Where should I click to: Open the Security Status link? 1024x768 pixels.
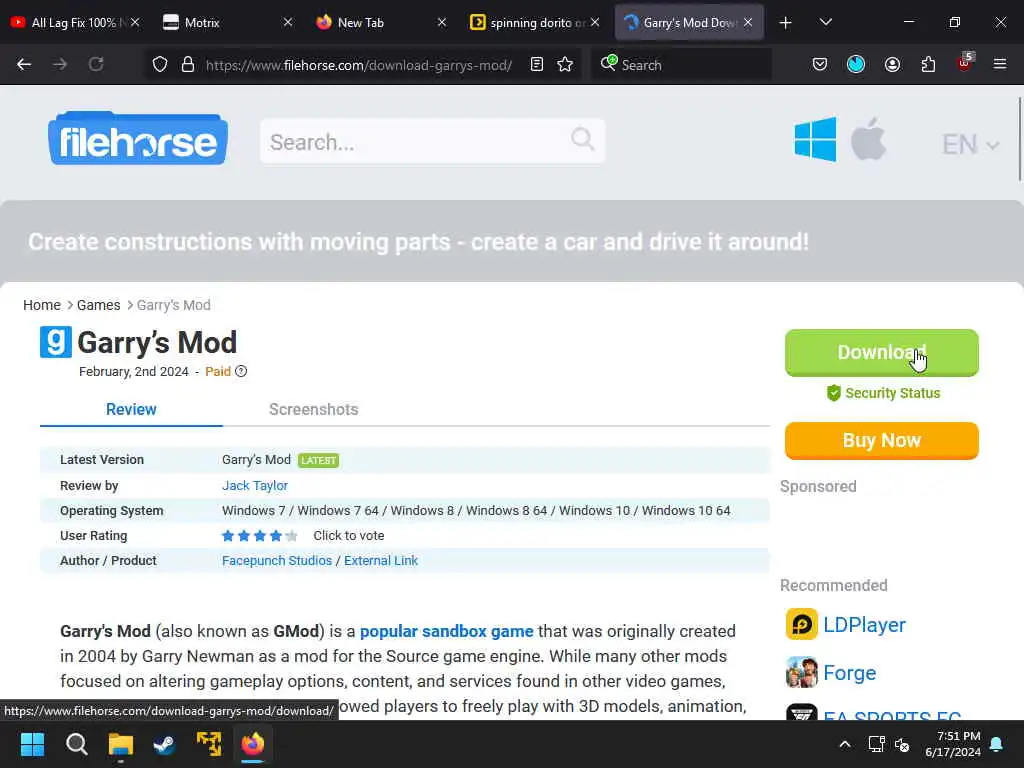coord(883,393)
